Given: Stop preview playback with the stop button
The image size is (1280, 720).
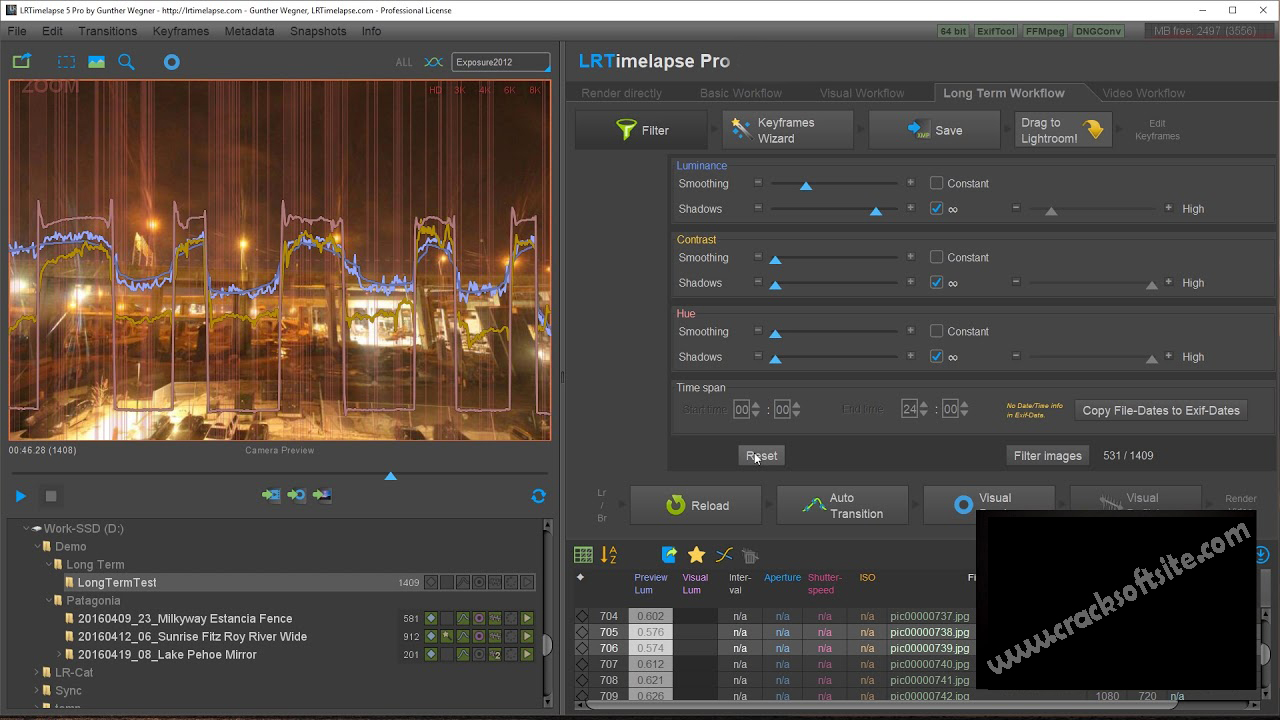Looking at the screenshot, I should (x=51, y=495).
